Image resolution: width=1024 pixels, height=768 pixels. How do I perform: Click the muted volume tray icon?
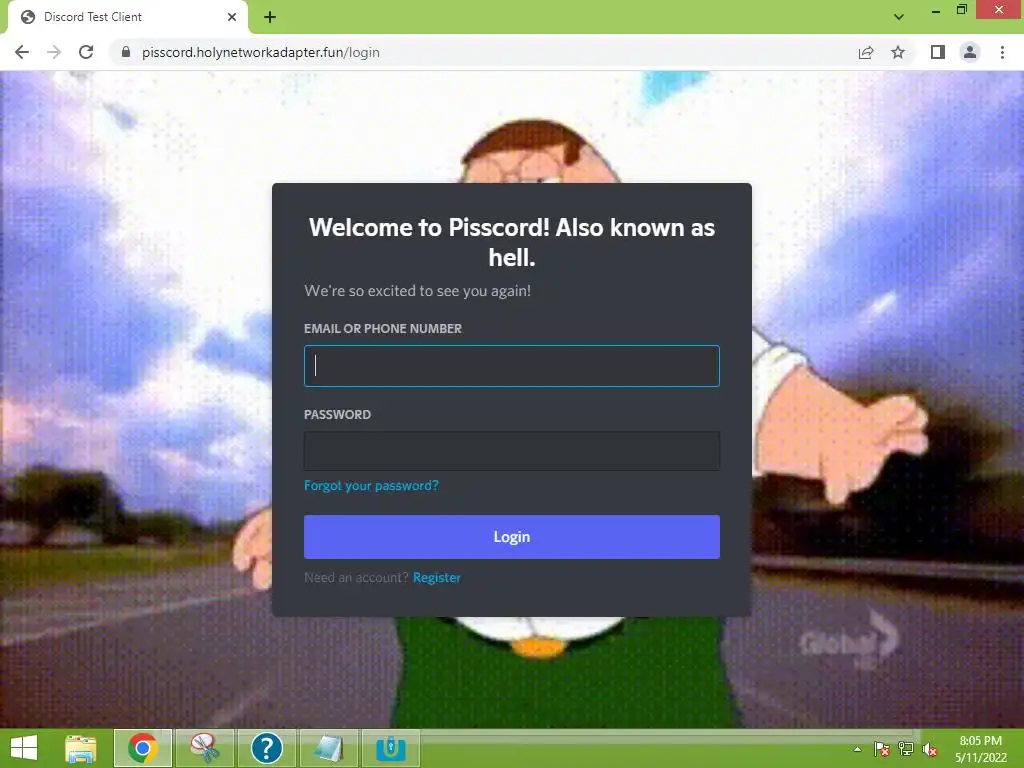(x=930, y=749)
